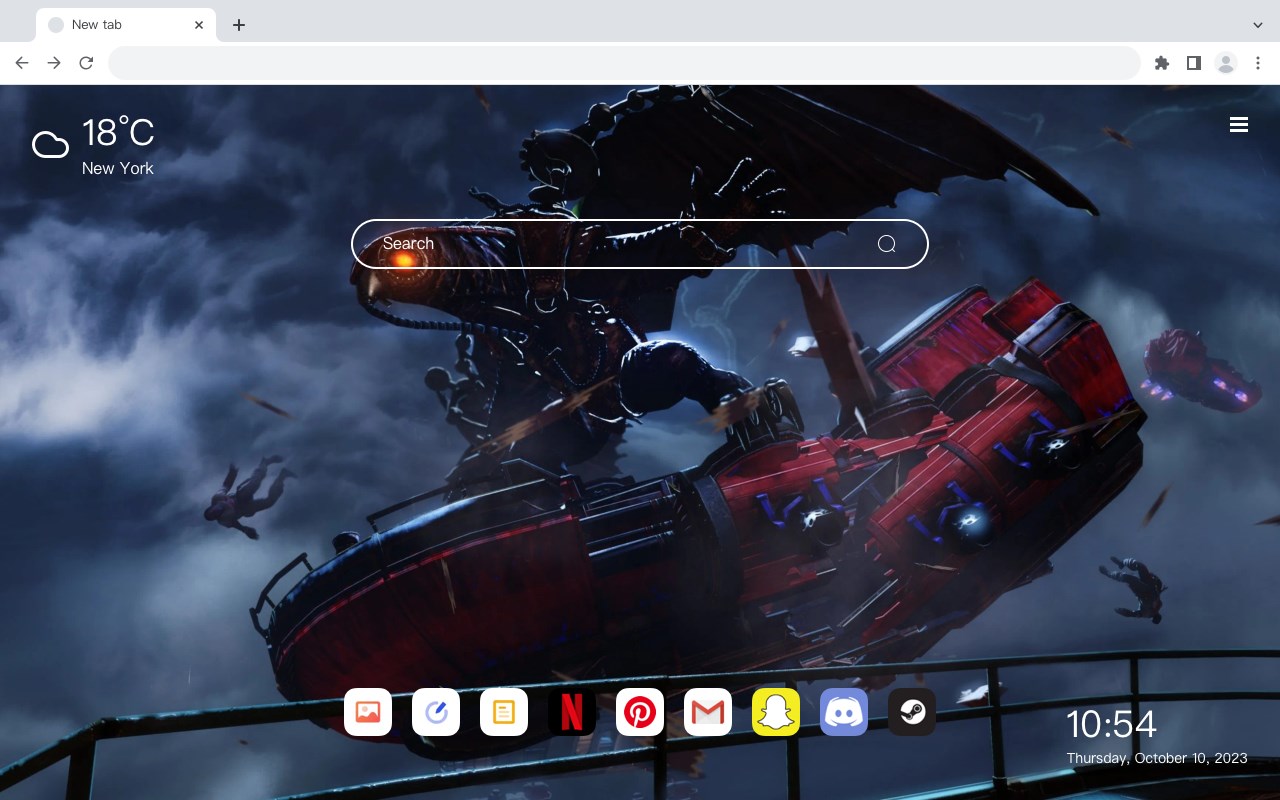The height and width of the screenshot is (800, 1280).
Task: Open the Discord shortcut
Action: (x=844, y=712)
